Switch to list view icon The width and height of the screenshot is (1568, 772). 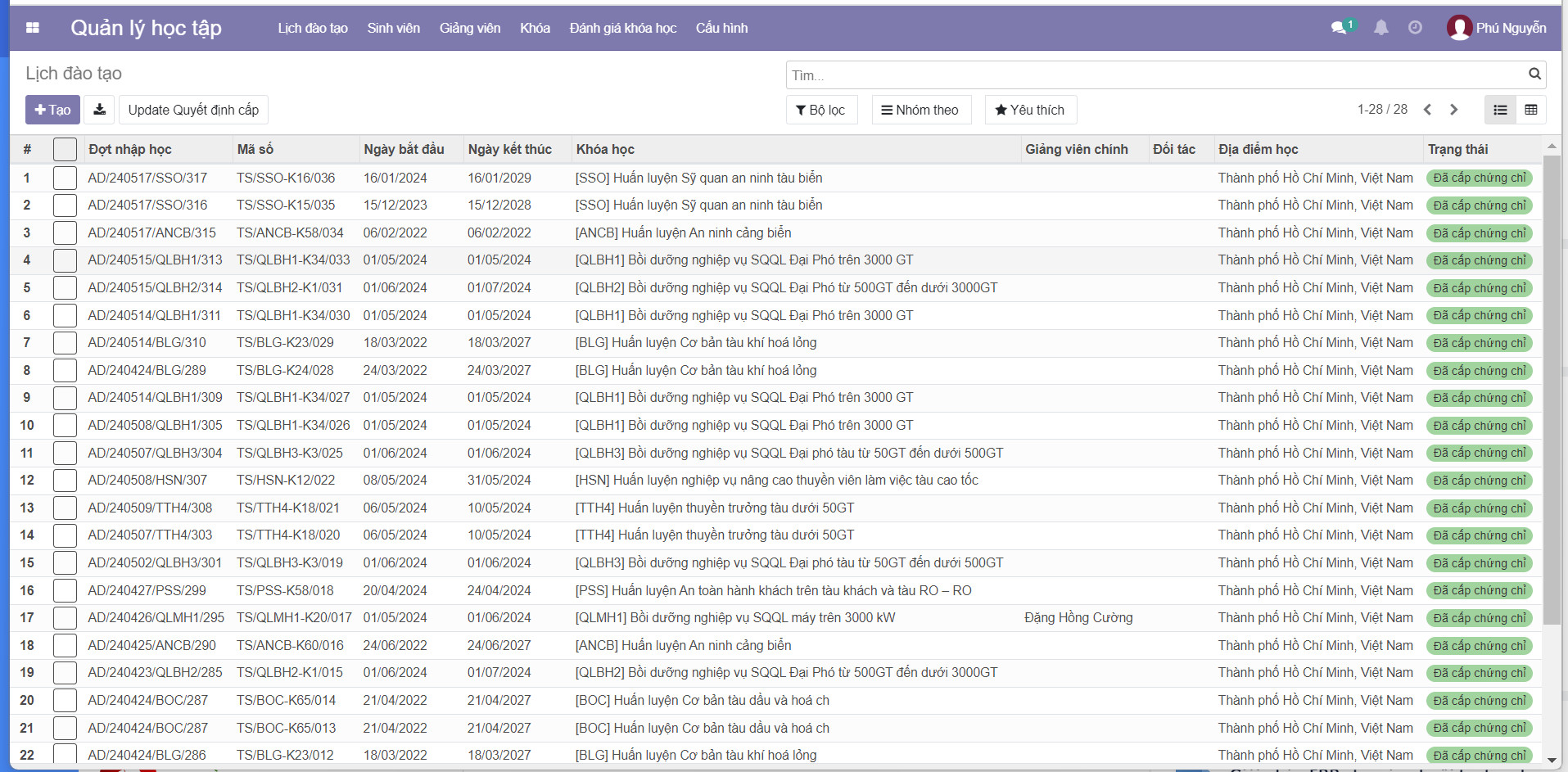point(1500,110)
